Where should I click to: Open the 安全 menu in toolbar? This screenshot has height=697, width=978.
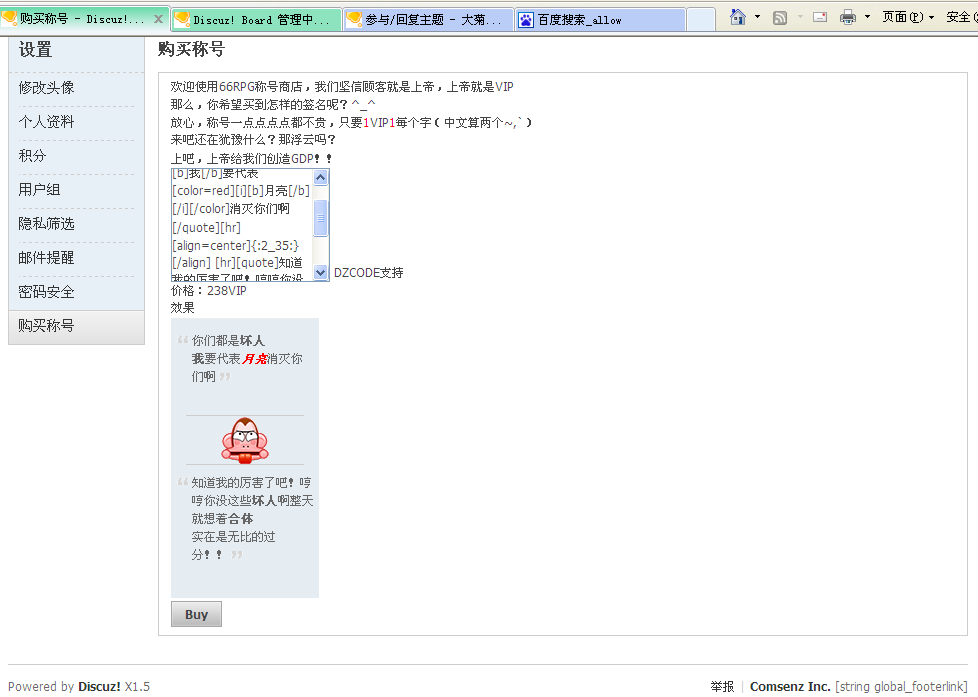pos(961,17)
